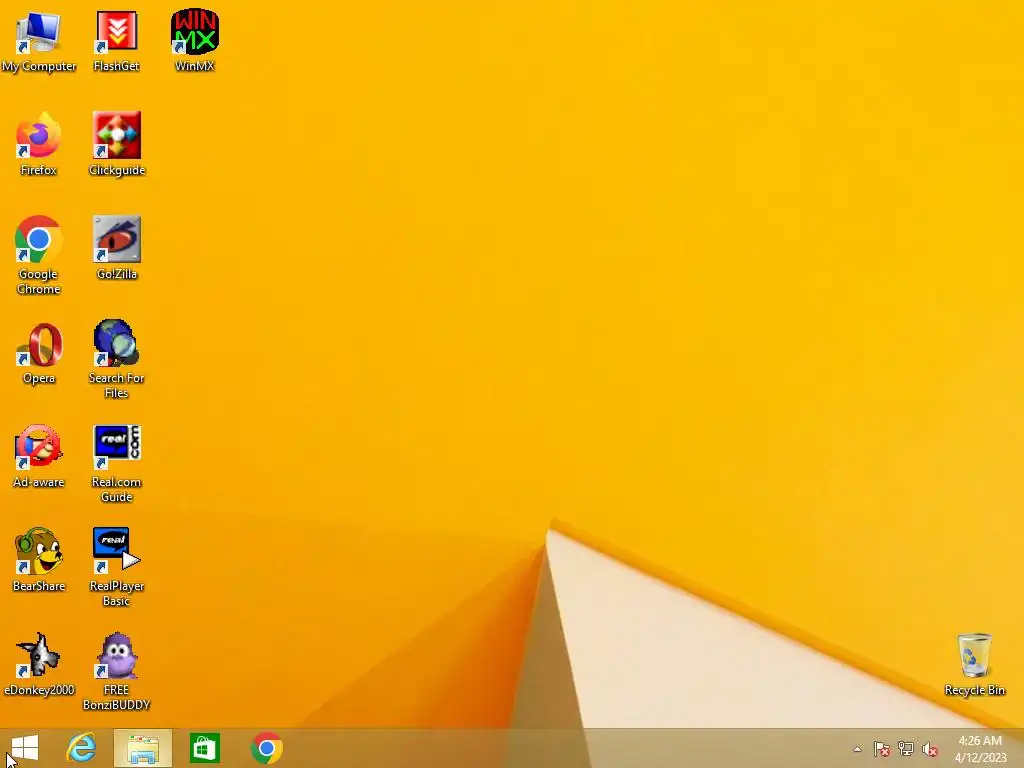Open Windows Store from taskbar
Screen dimensions: 1024x768
(x=204, y=748)
